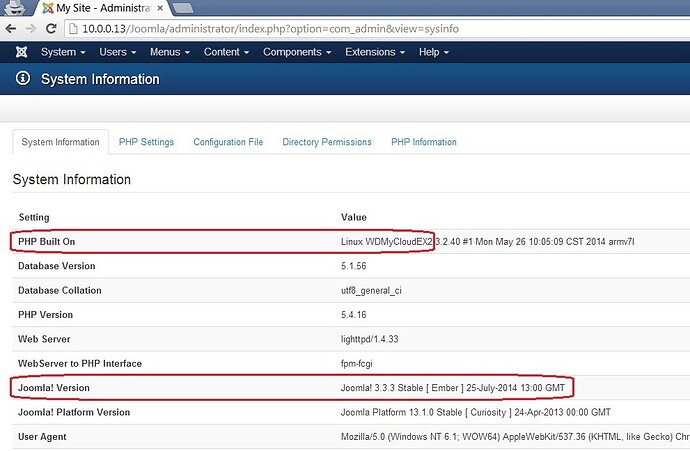Click the lighttpd/1.4.33 value
Image resolution: width=690 pixels, height=451 pixels.
pyautogui.click(x=369, y=339)
